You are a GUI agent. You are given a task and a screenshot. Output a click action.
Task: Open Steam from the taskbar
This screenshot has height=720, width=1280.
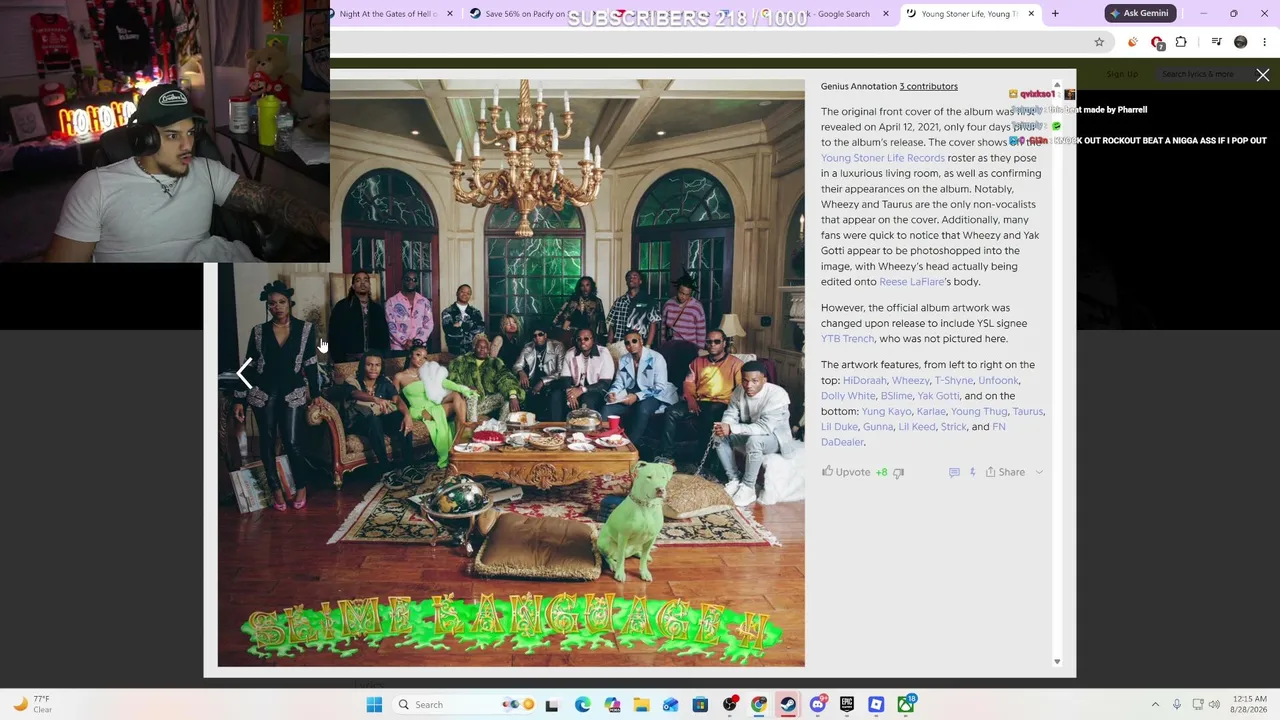pos(788,705)
